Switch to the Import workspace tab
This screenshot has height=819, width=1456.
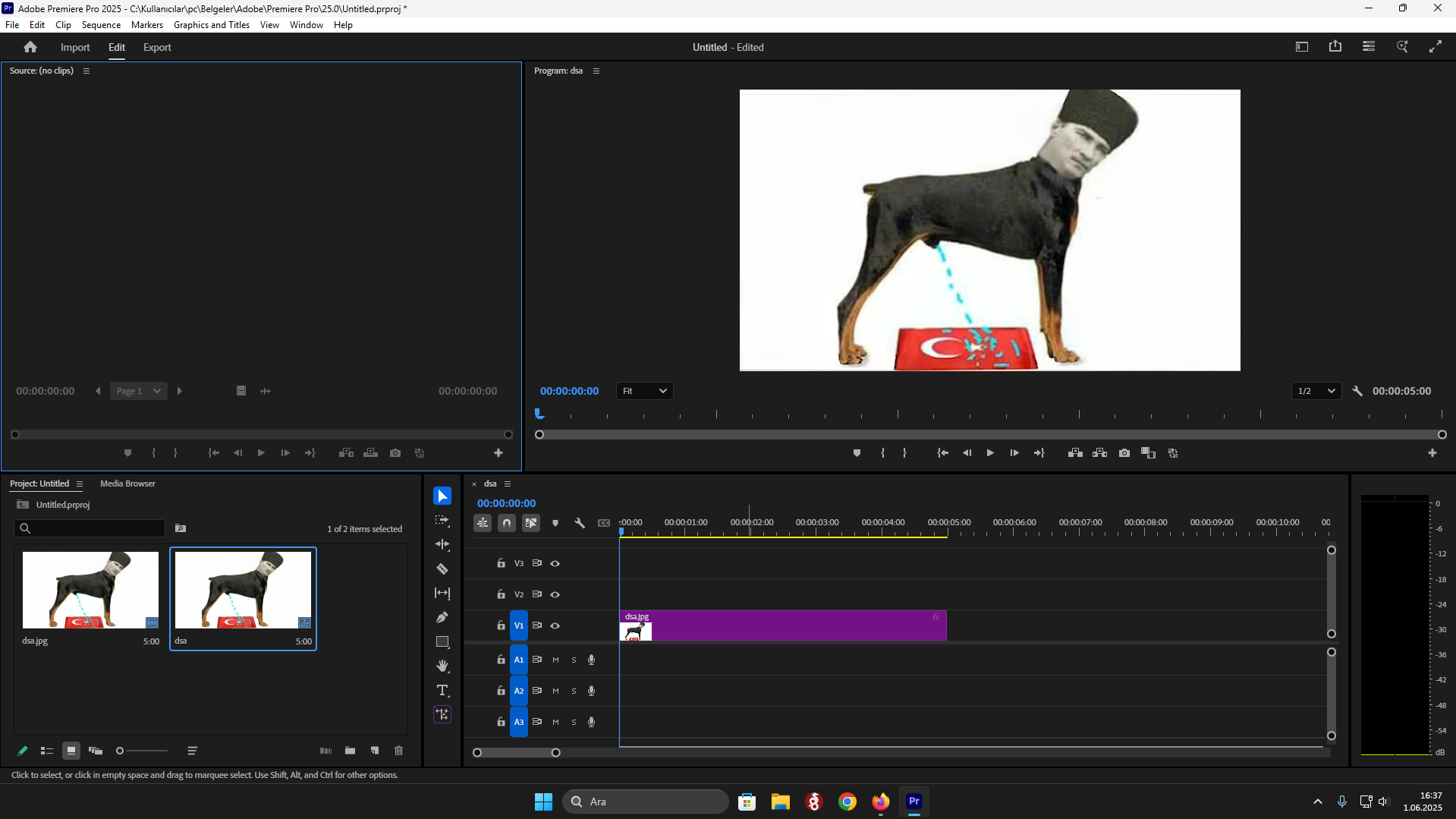(75, 47)
